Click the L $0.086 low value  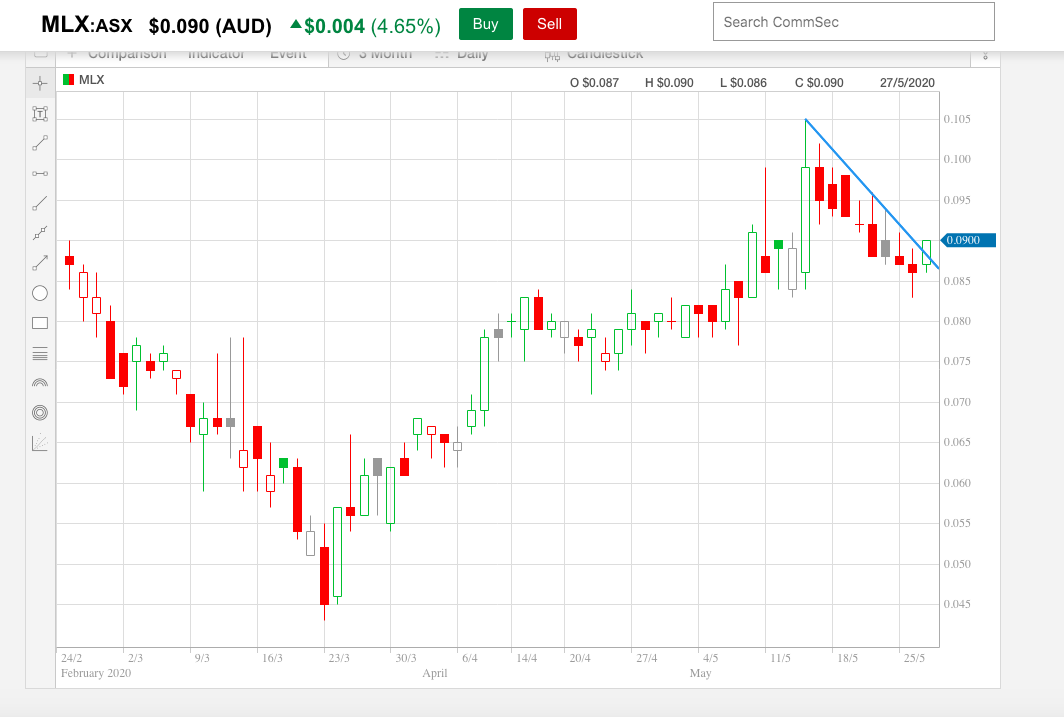tap(743, 83)
